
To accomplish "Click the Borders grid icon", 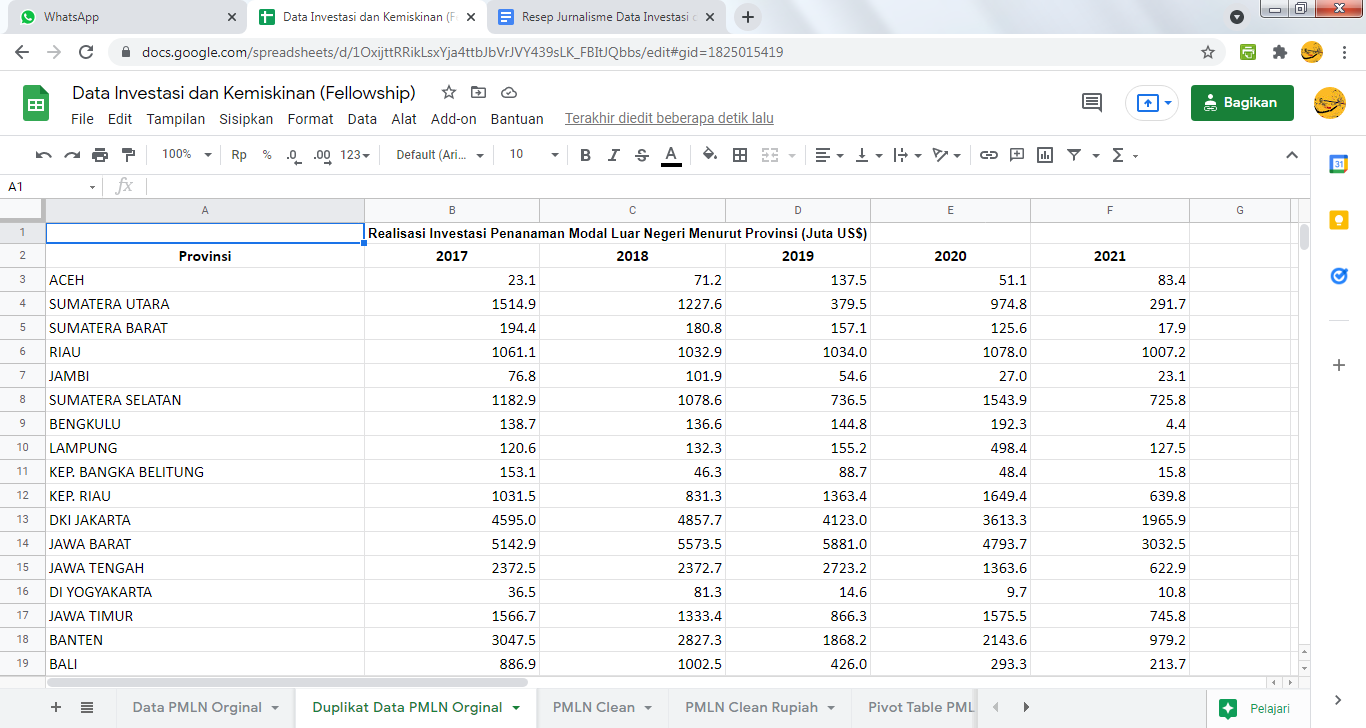I will 740,155.
